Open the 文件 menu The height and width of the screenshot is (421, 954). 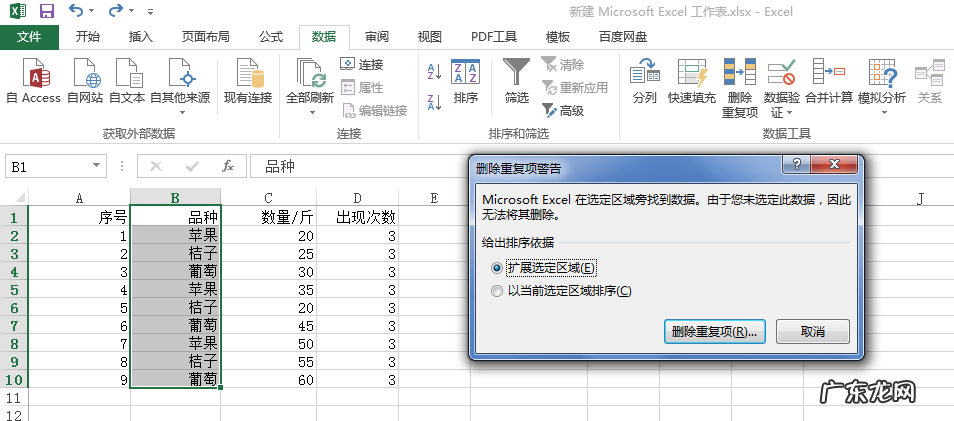[29, 37]
